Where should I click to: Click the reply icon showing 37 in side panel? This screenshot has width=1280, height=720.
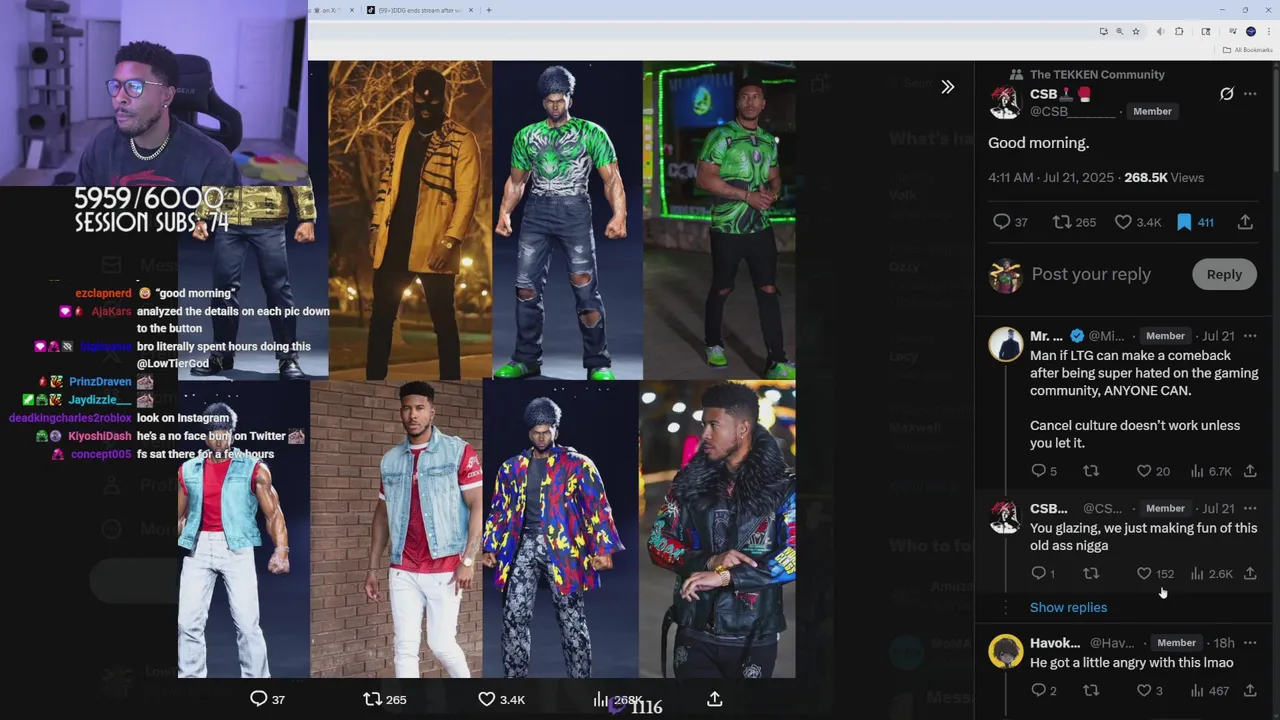[1001, 222]
